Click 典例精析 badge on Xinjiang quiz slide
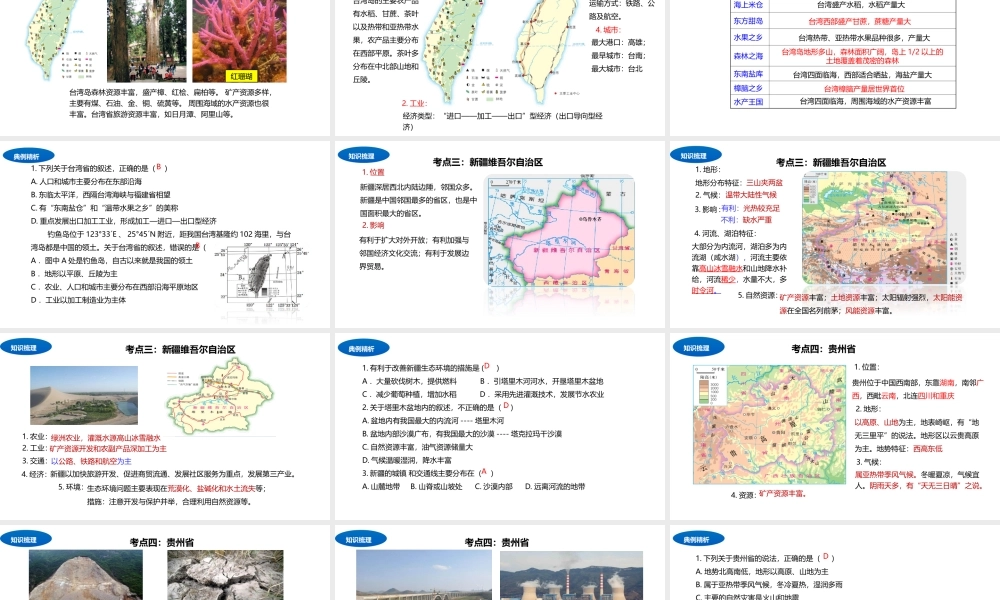This screenshot has width=1000, height=600. coord(362,349)
